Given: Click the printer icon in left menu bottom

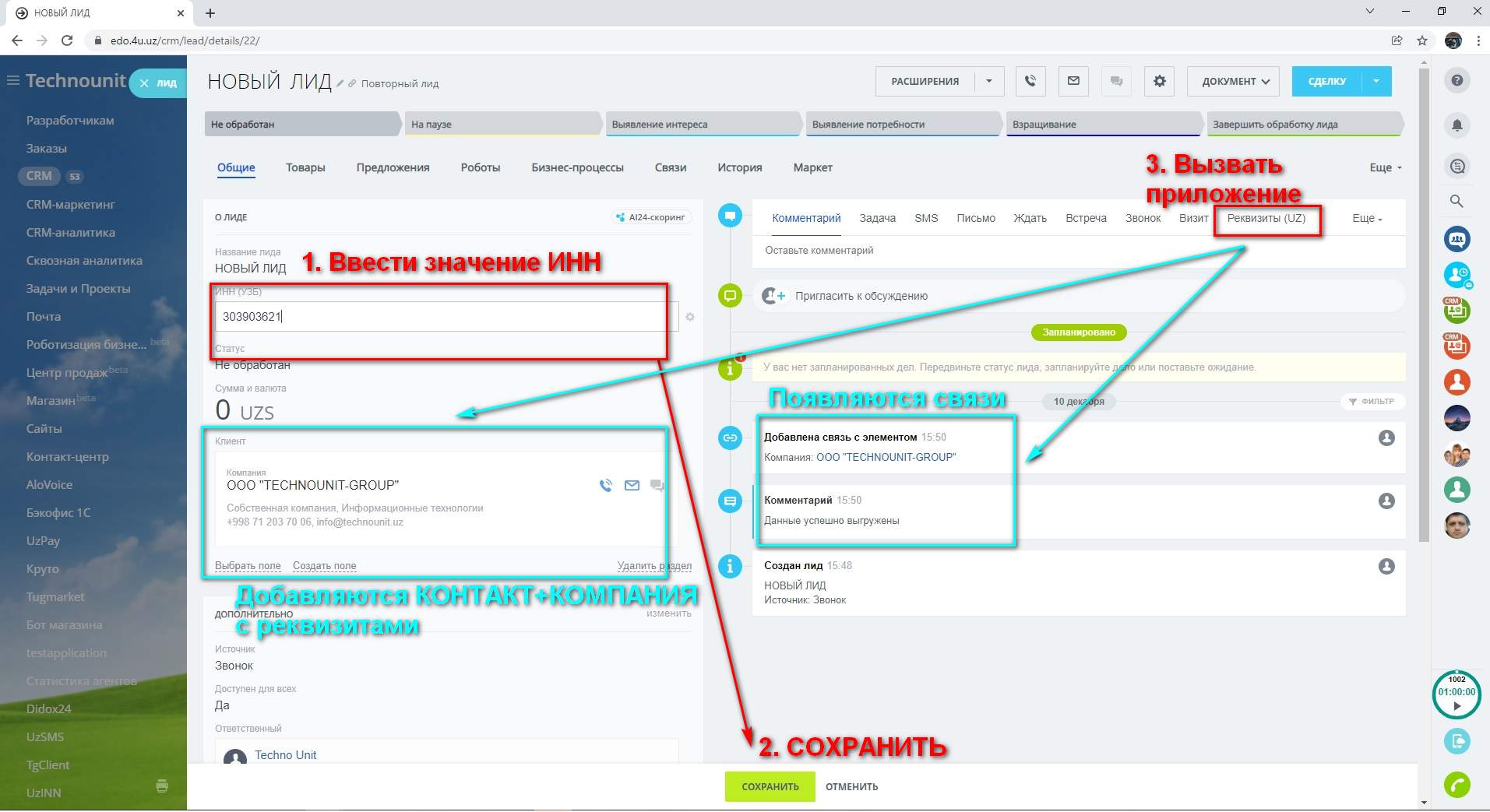Looking at the screenshot, I should tap(162, 786).
